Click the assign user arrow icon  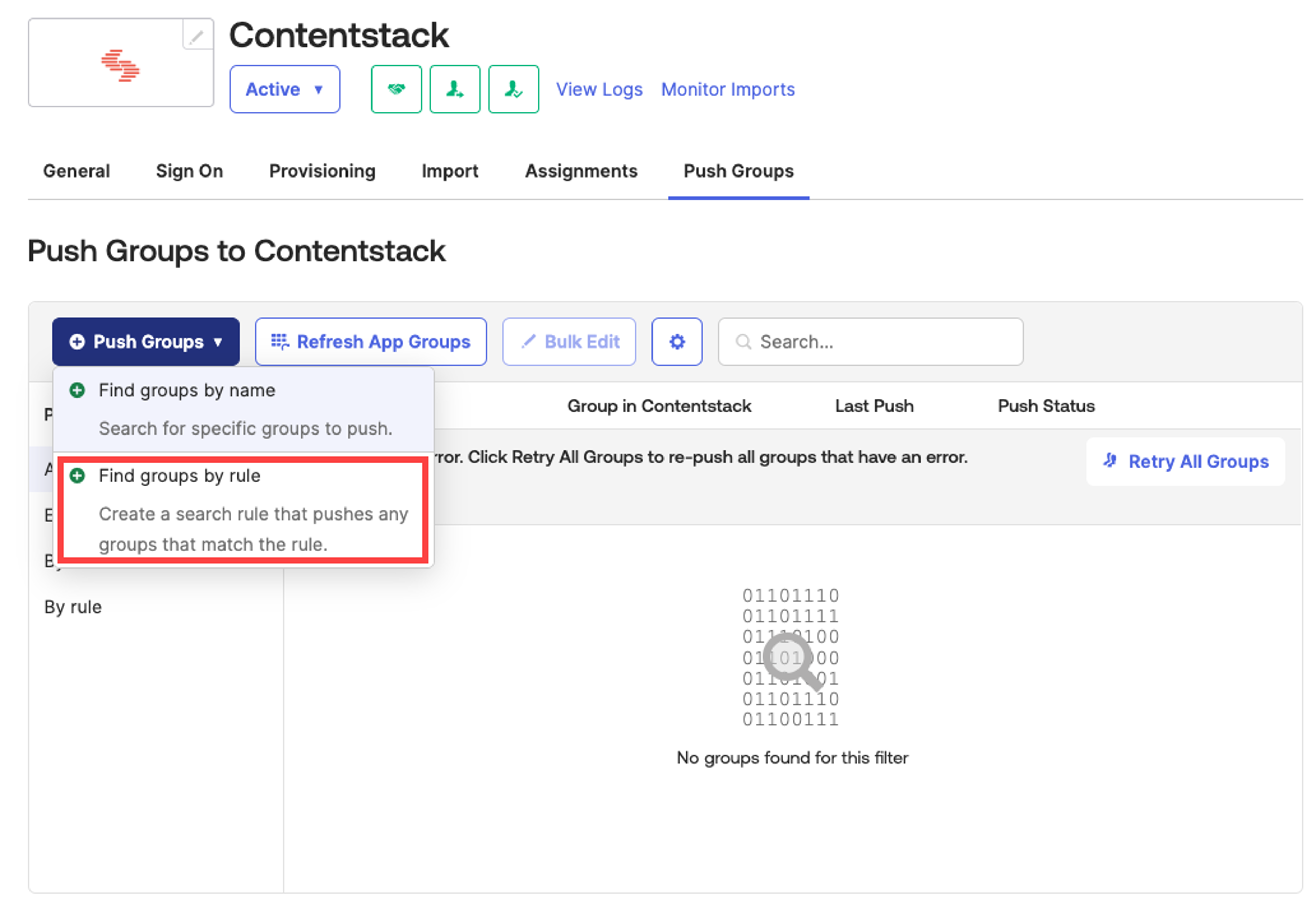click(455, 89)
